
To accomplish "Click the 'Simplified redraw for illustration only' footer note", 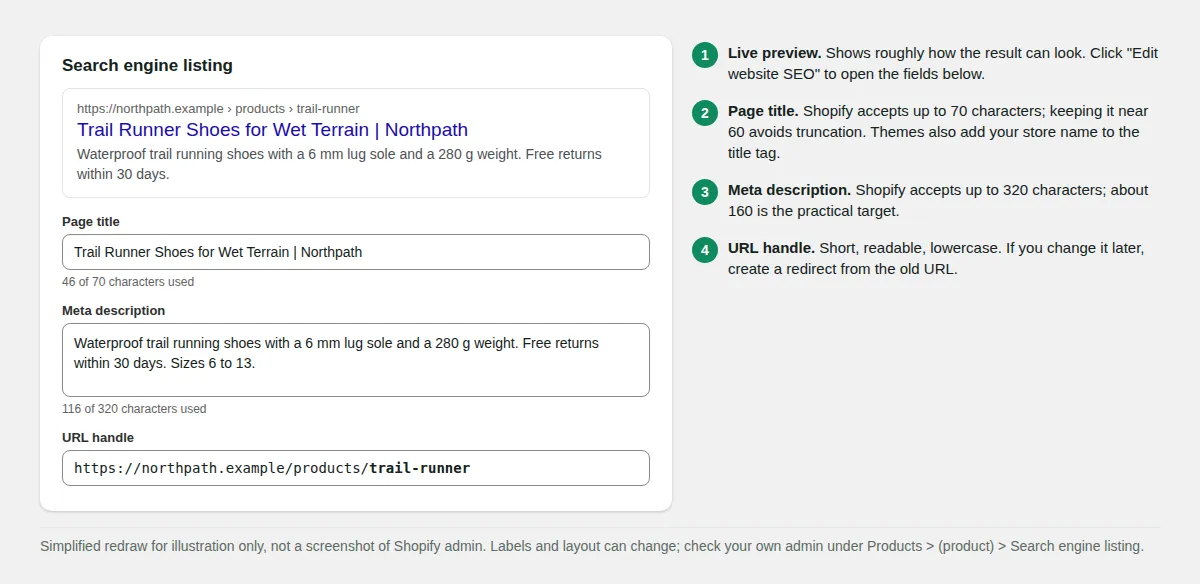I will (x=592, y=546).
